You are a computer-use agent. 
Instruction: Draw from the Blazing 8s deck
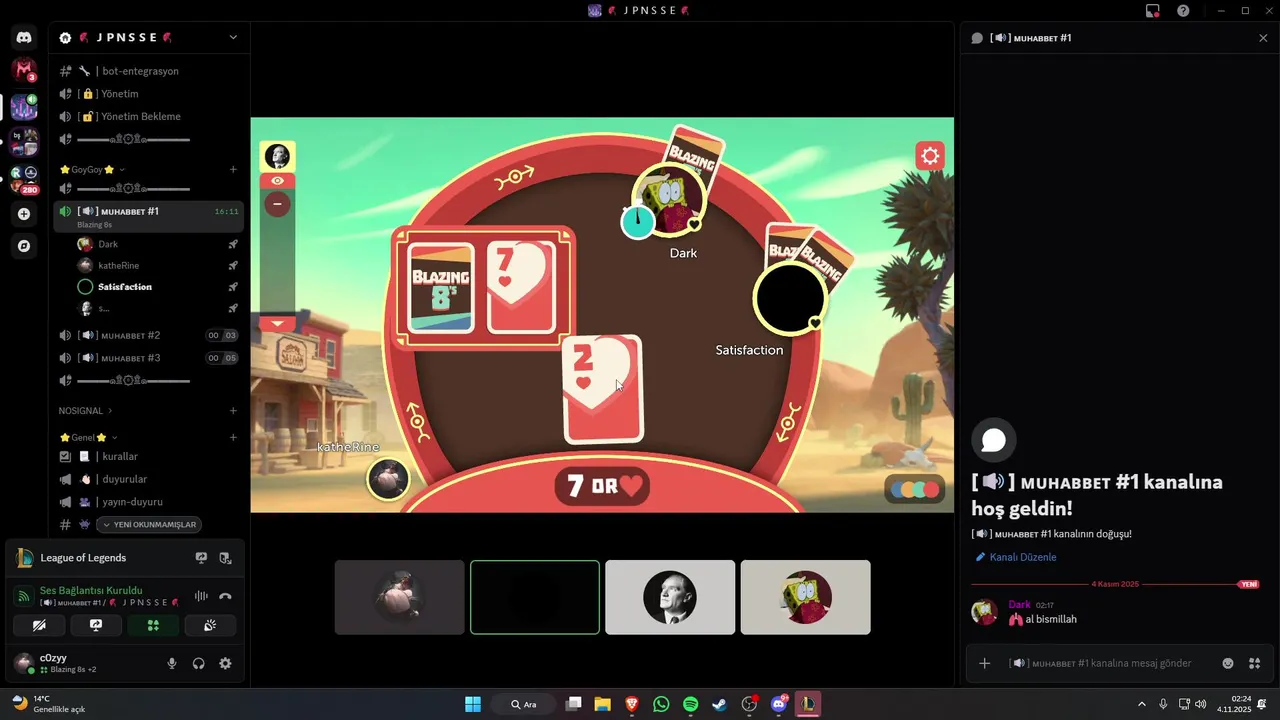(442, 288)
